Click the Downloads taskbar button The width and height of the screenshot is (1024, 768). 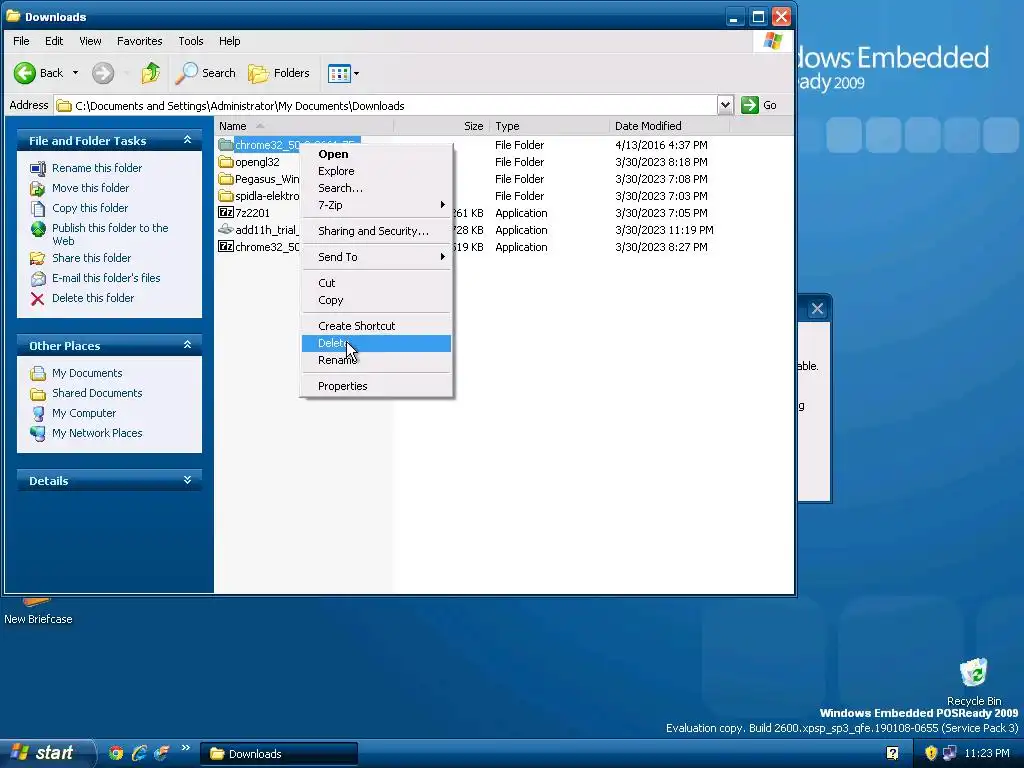point(279,754)
